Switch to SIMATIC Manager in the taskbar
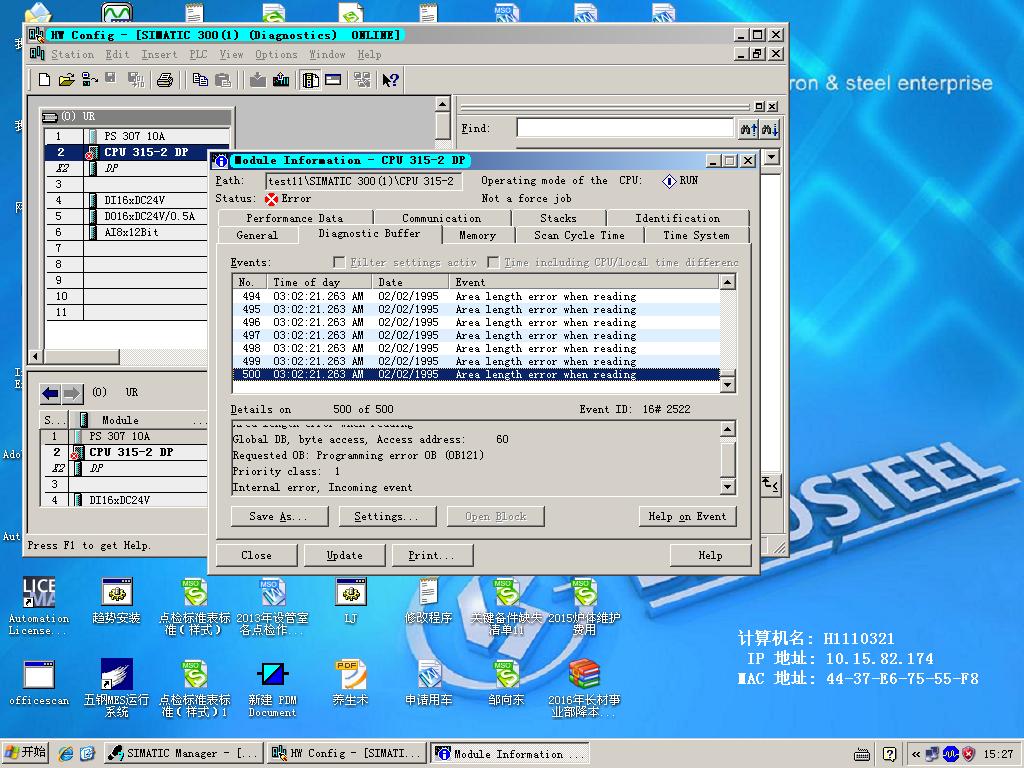The height and width of the screenshot is (768, 1024). click(x=184, y=754)
